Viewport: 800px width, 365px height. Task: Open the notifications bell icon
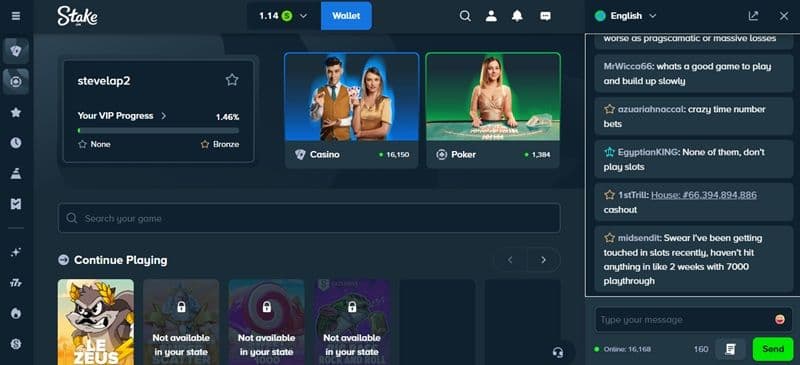(x=517, y=16)
